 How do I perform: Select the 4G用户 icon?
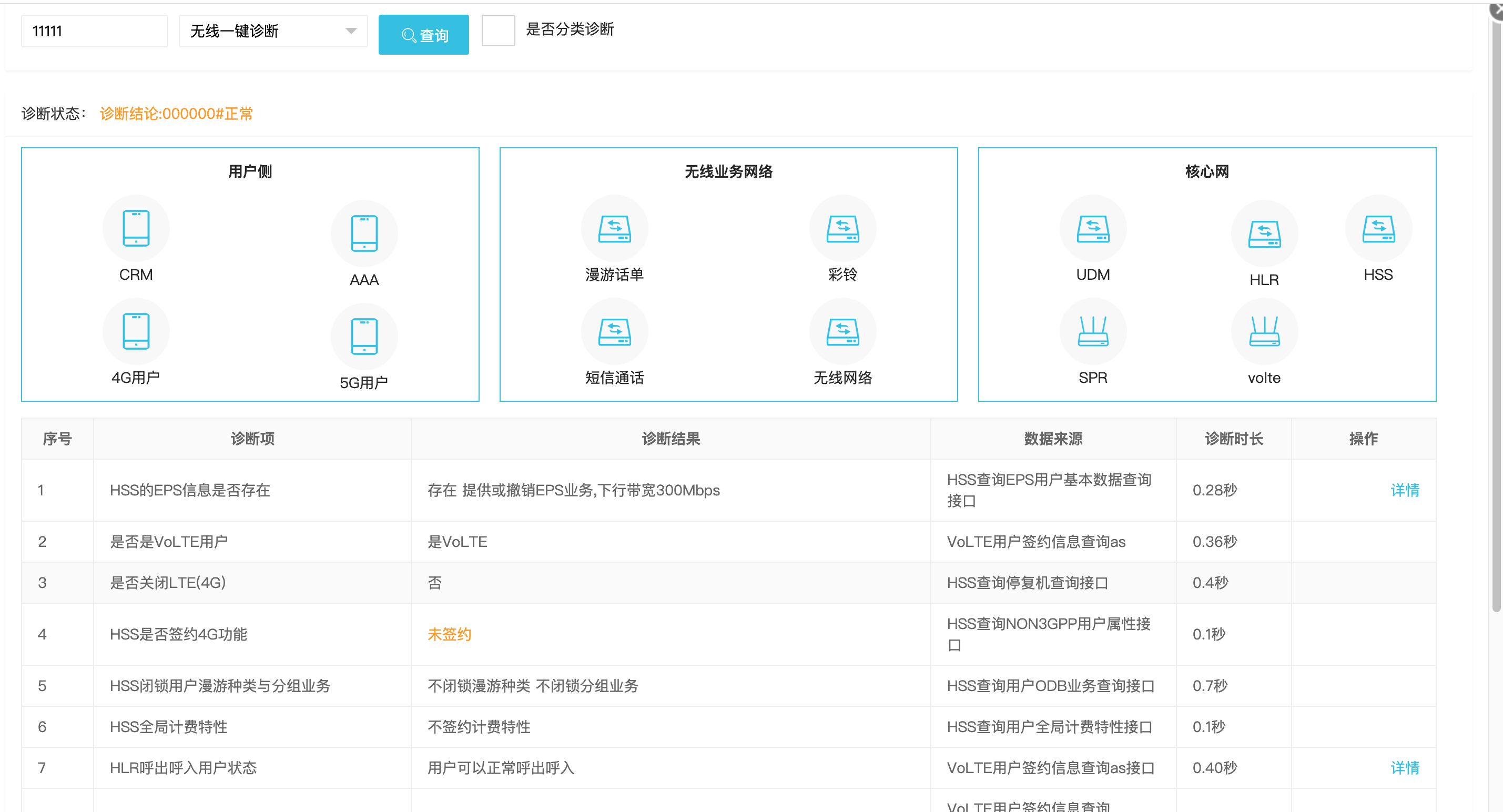pyautogui.click(x=136, y=331)
